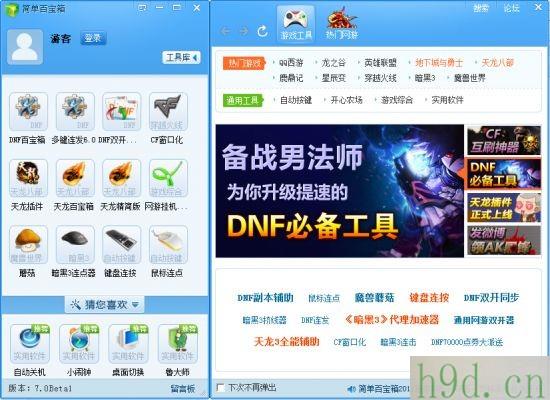550x400 pixels.
Task: Open the 天龙插件 icon
Action: [x=28, y=178]
